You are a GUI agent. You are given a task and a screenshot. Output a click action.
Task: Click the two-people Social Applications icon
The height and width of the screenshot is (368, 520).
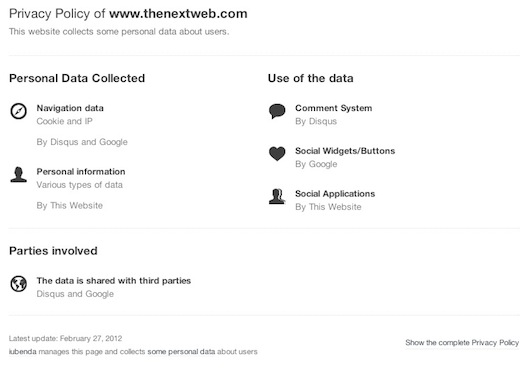(277, 196)
